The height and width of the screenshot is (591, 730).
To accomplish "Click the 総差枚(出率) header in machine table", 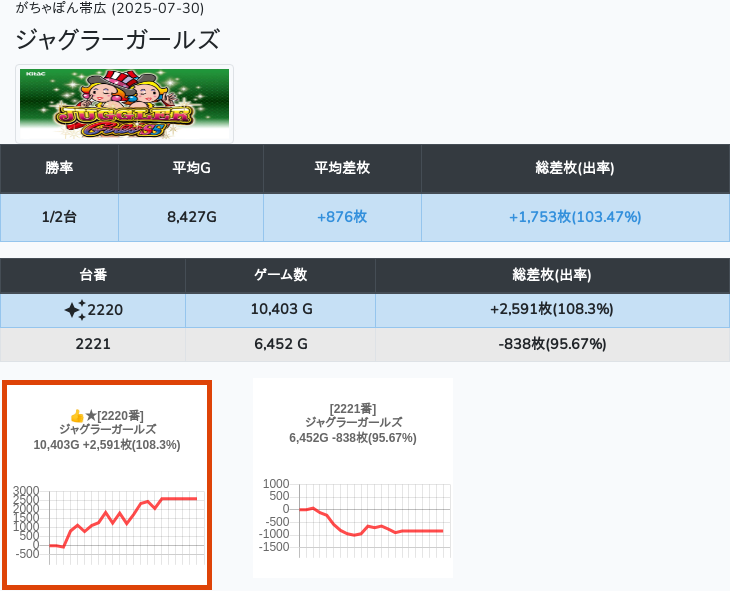I will coord(552,275).
